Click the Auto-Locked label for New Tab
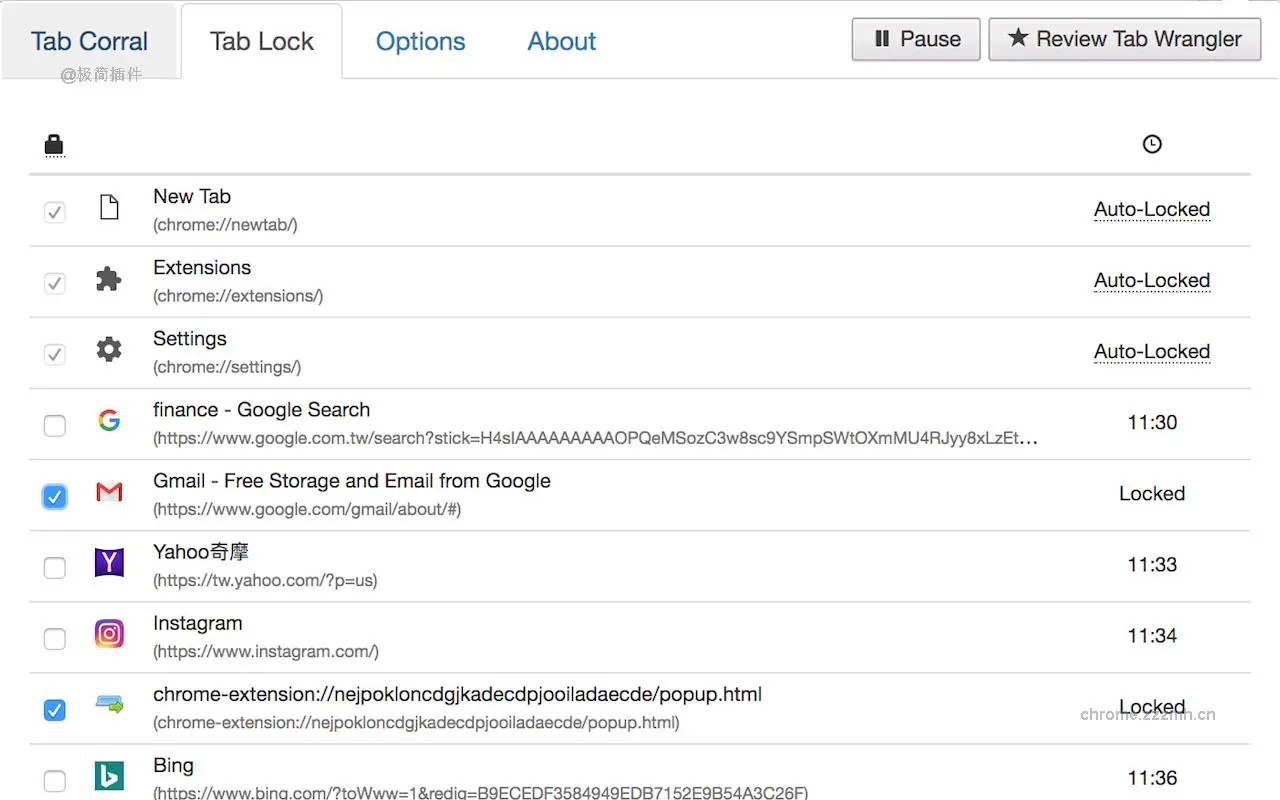The width and height of the screenshot is (1280, 800). coord(1152,209)
